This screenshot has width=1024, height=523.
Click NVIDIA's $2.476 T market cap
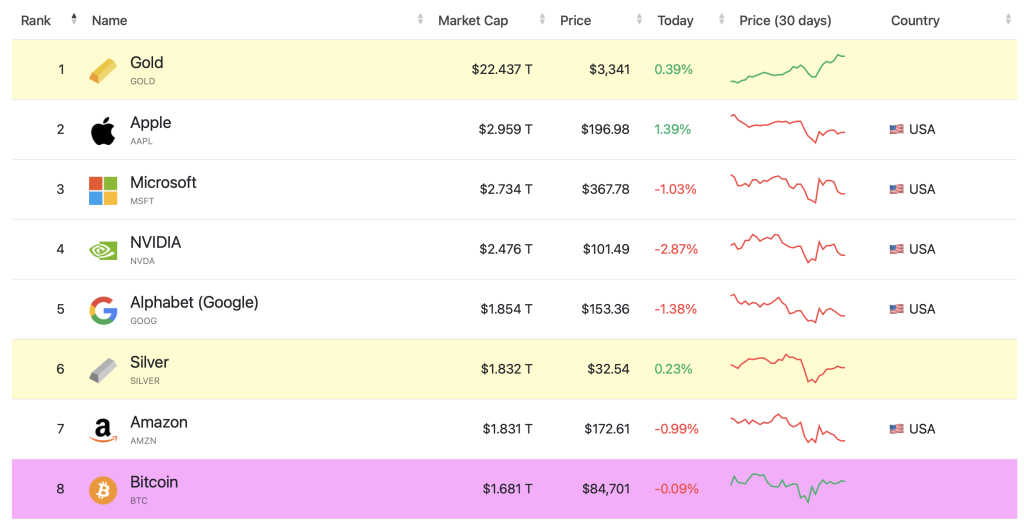coord(505,249)
